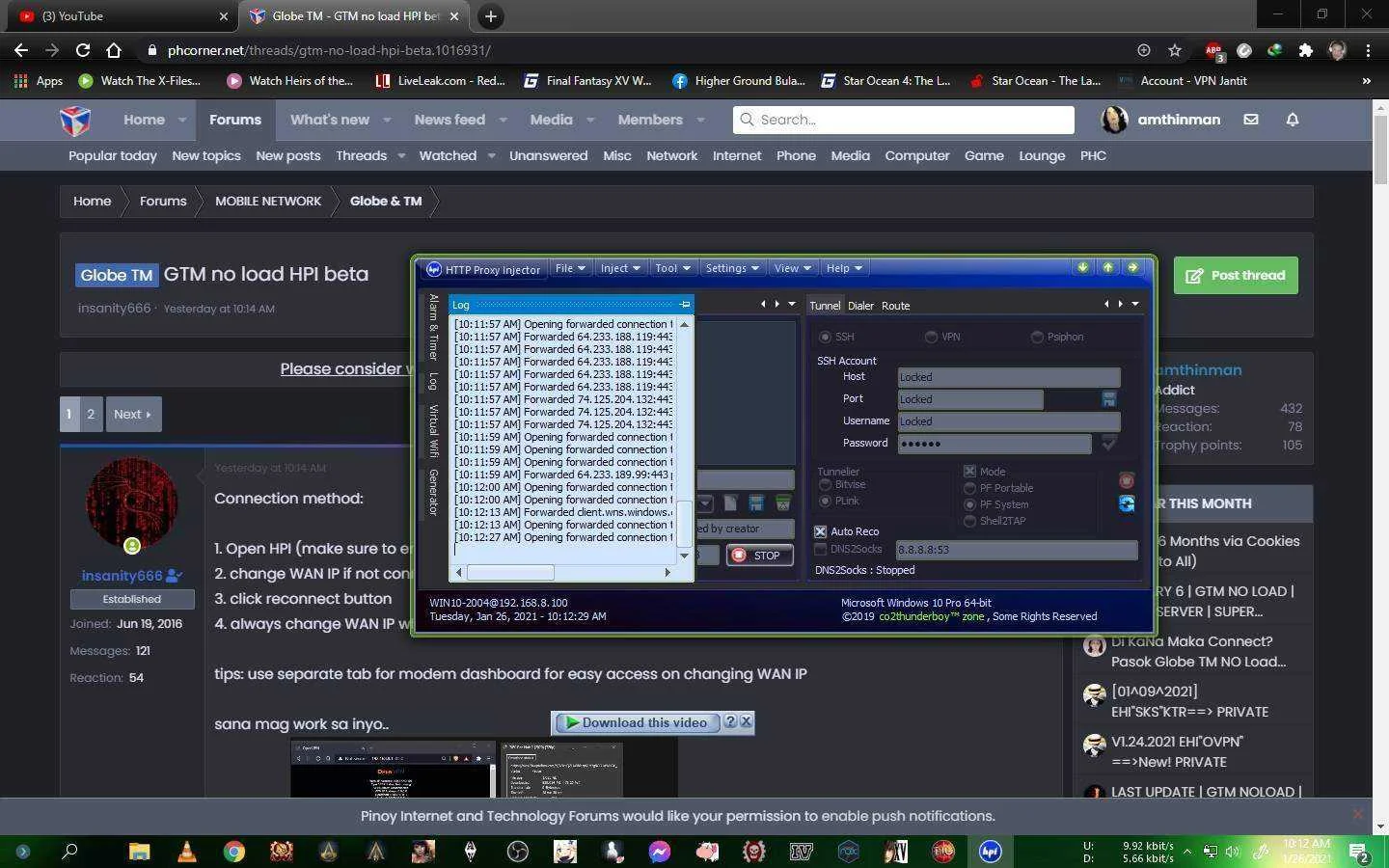
Task: Reload the page in Chrome
Action: tap(83, 50)
